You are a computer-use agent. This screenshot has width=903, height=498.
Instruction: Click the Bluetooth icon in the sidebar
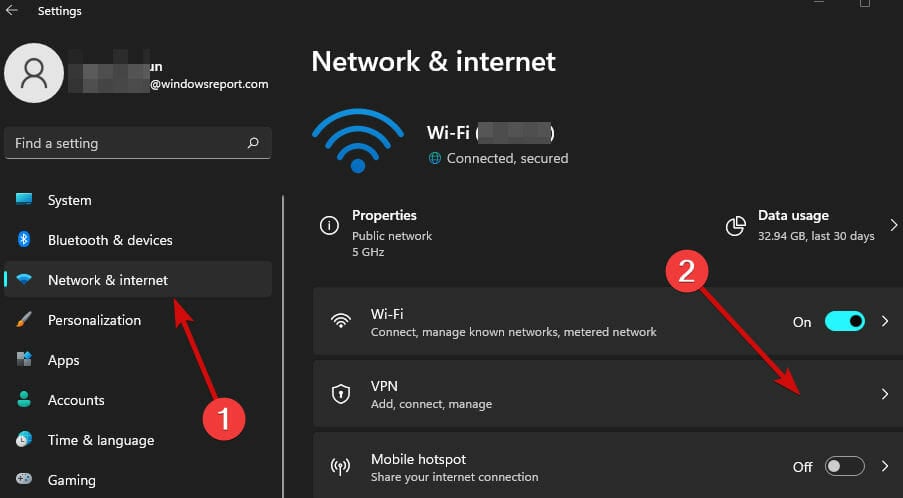point(24,240)
